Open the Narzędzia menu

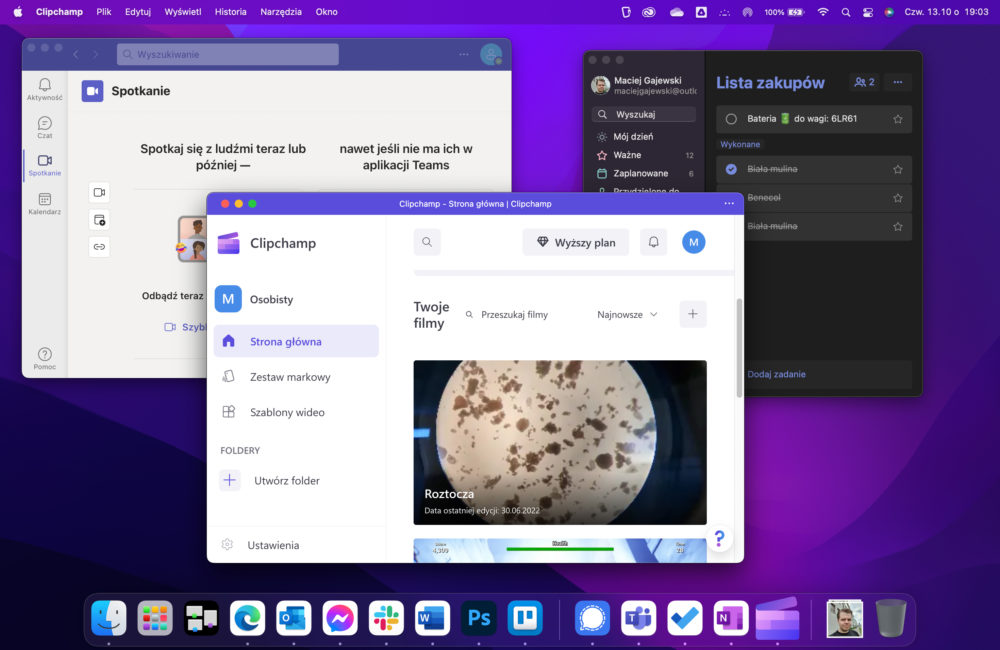point(281,11)
